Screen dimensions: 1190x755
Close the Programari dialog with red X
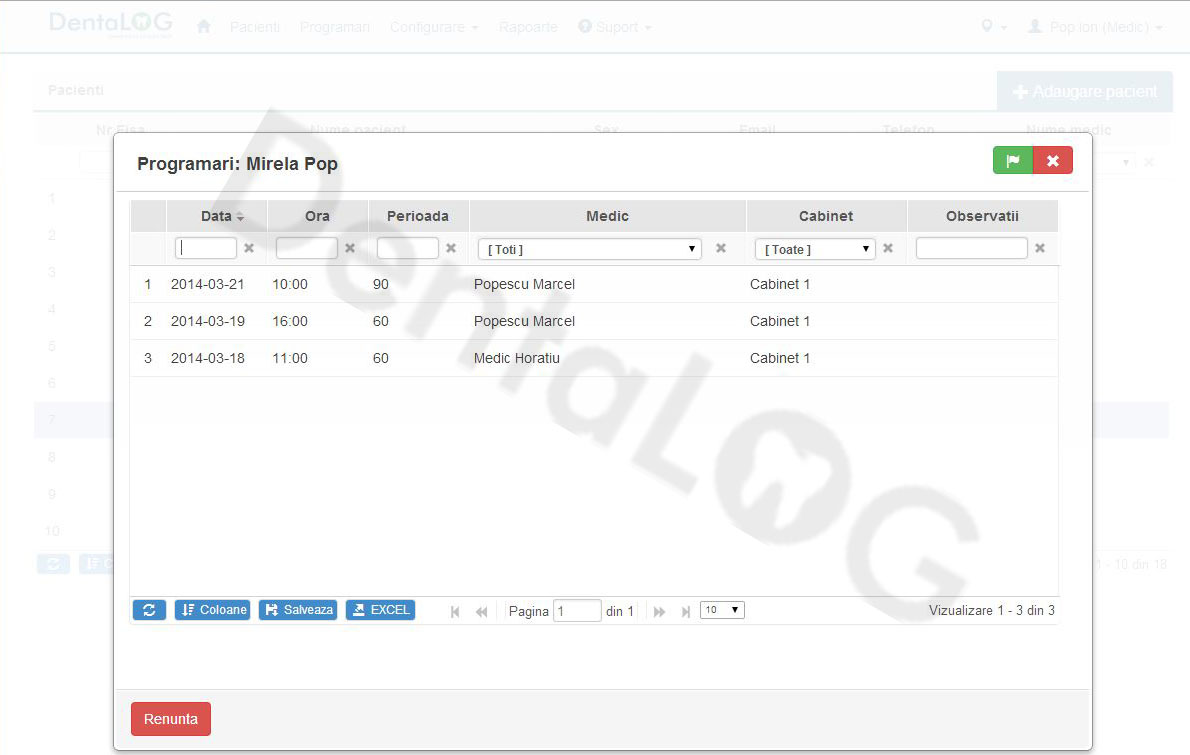(1053, 160)
